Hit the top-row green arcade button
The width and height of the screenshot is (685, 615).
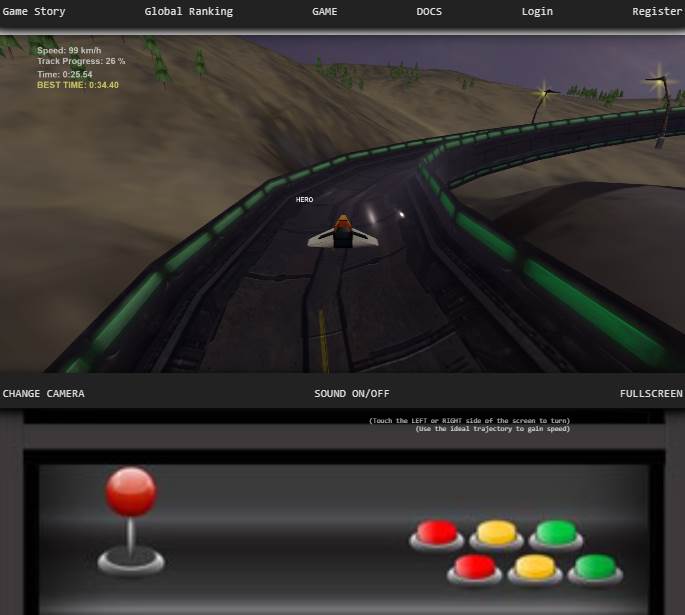click(x=556, y=534)
